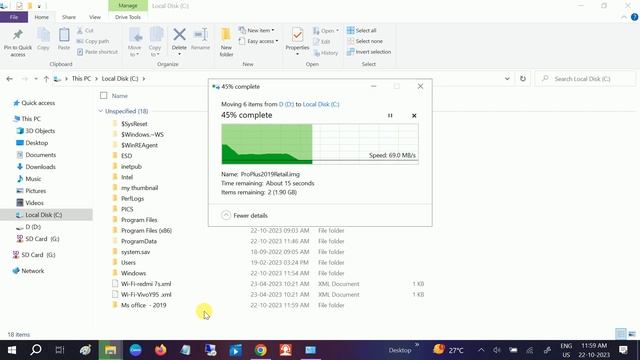
Task: Sort by the Name column header
Action: click(x=120, y=96)
